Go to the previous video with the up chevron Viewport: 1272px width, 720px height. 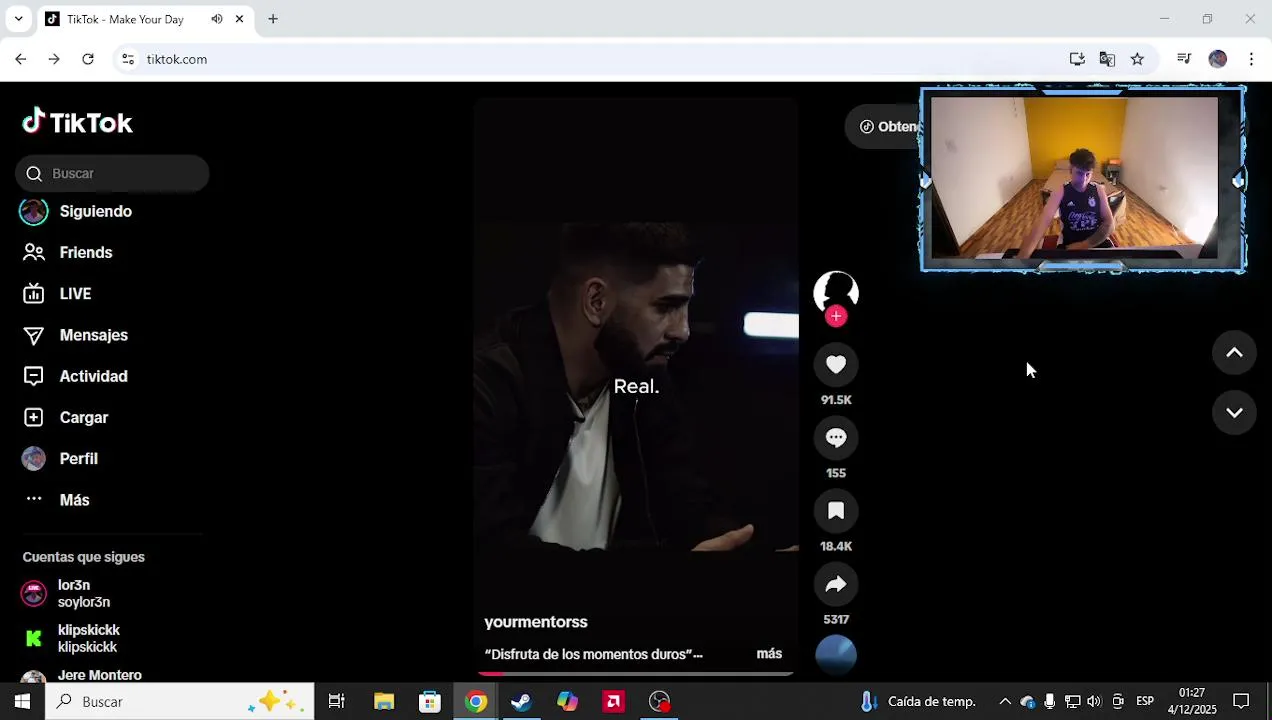[x=1234, y=353]
